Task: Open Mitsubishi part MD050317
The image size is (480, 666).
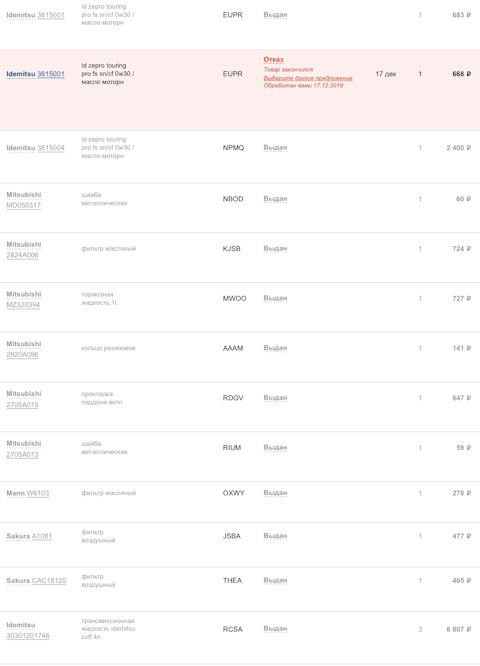Action: pos(23,205)
